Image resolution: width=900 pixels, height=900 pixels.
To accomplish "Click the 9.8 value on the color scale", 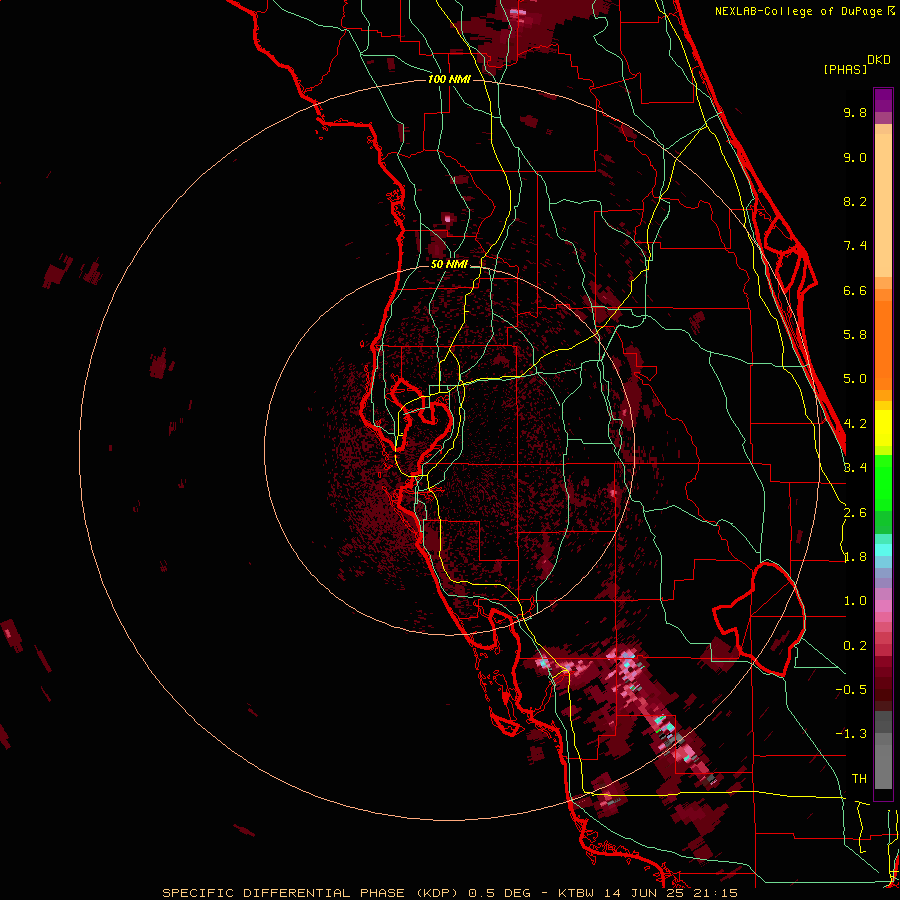I will [855, 112].
